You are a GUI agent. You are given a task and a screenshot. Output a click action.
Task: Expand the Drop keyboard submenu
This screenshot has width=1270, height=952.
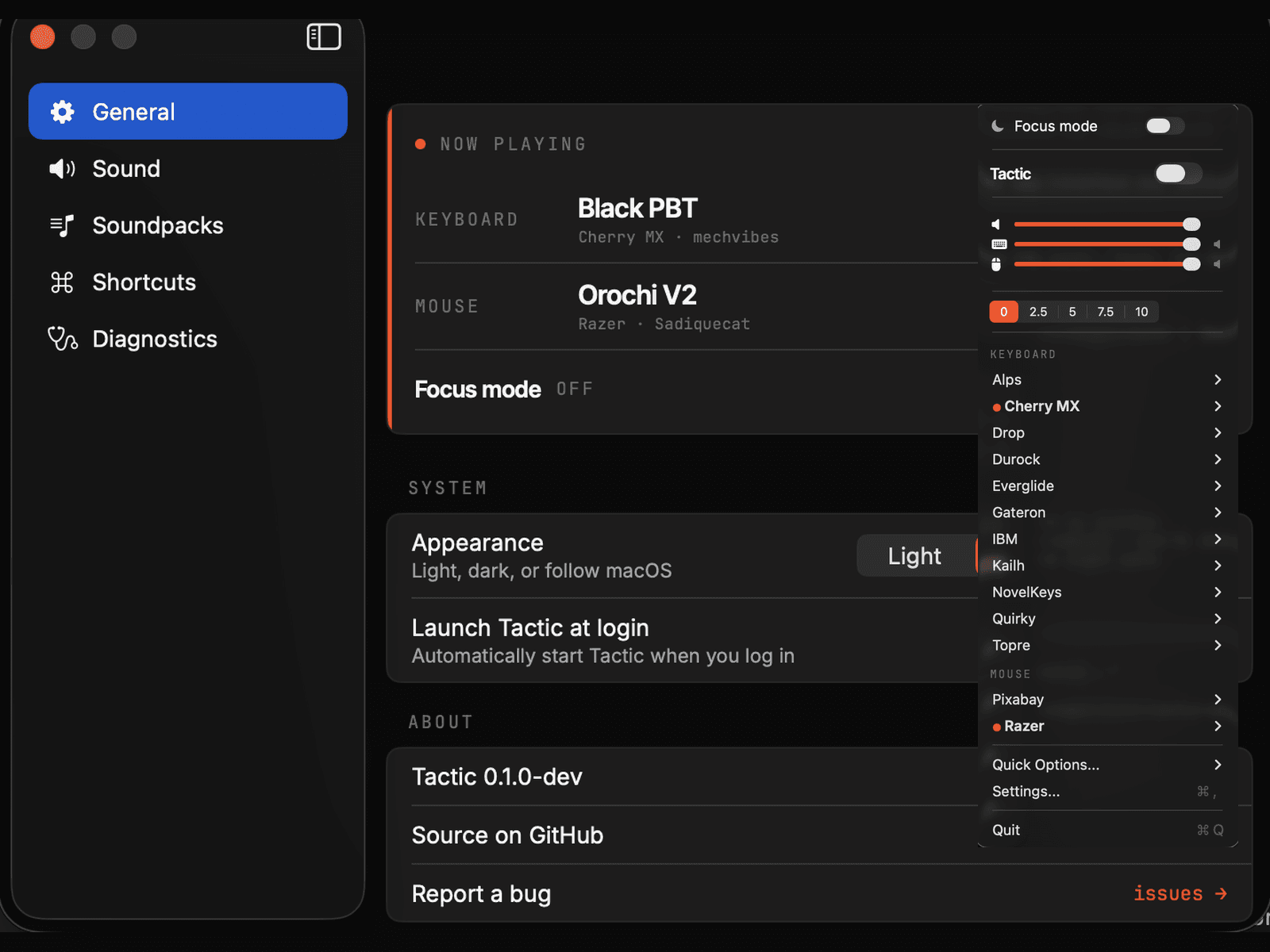(x=1106, y=433)
